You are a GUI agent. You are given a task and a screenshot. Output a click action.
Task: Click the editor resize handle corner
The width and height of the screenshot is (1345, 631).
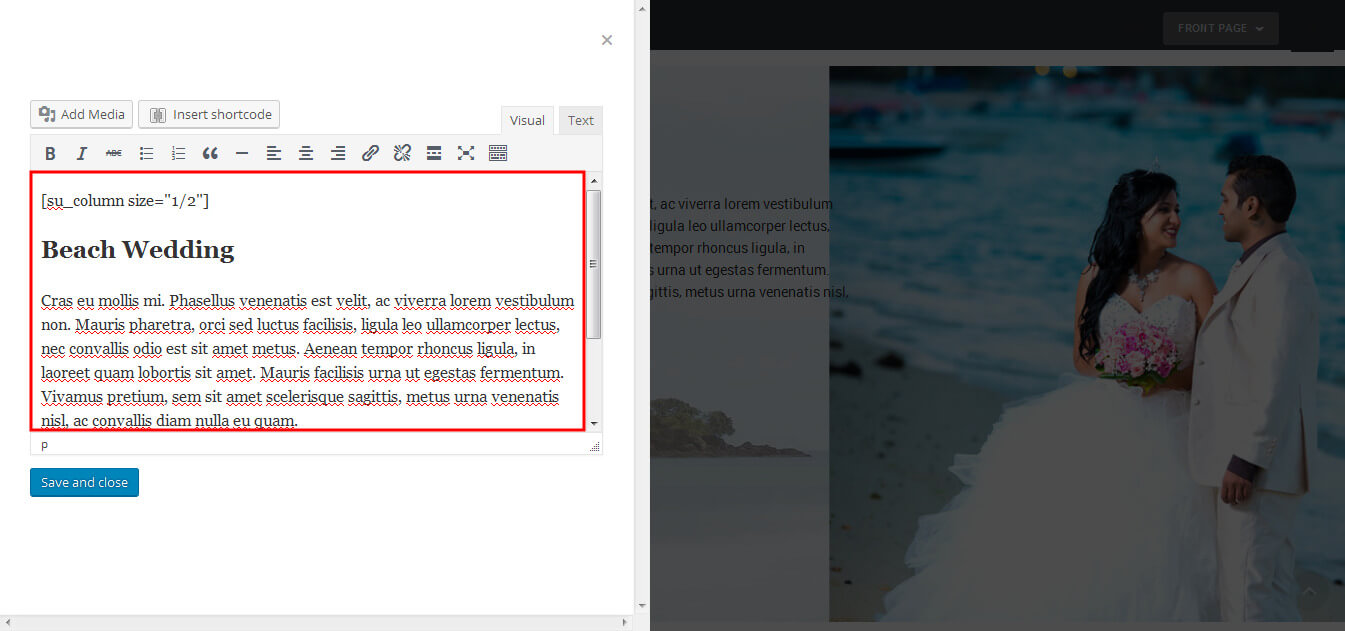click(595, 446)
